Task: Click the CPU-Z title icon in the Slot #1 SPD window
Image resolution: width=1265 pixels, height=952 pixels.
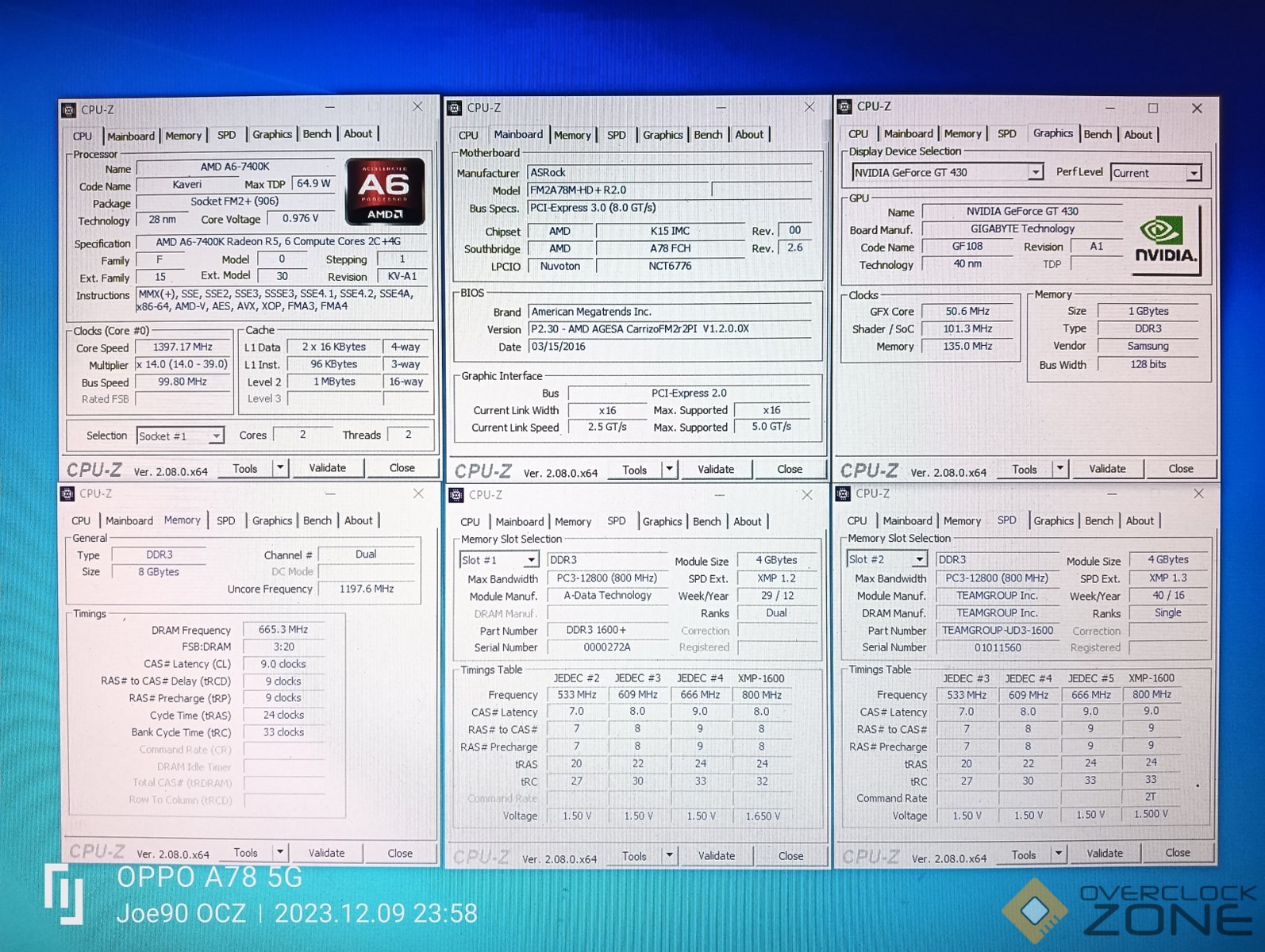Action: (456, 495)
